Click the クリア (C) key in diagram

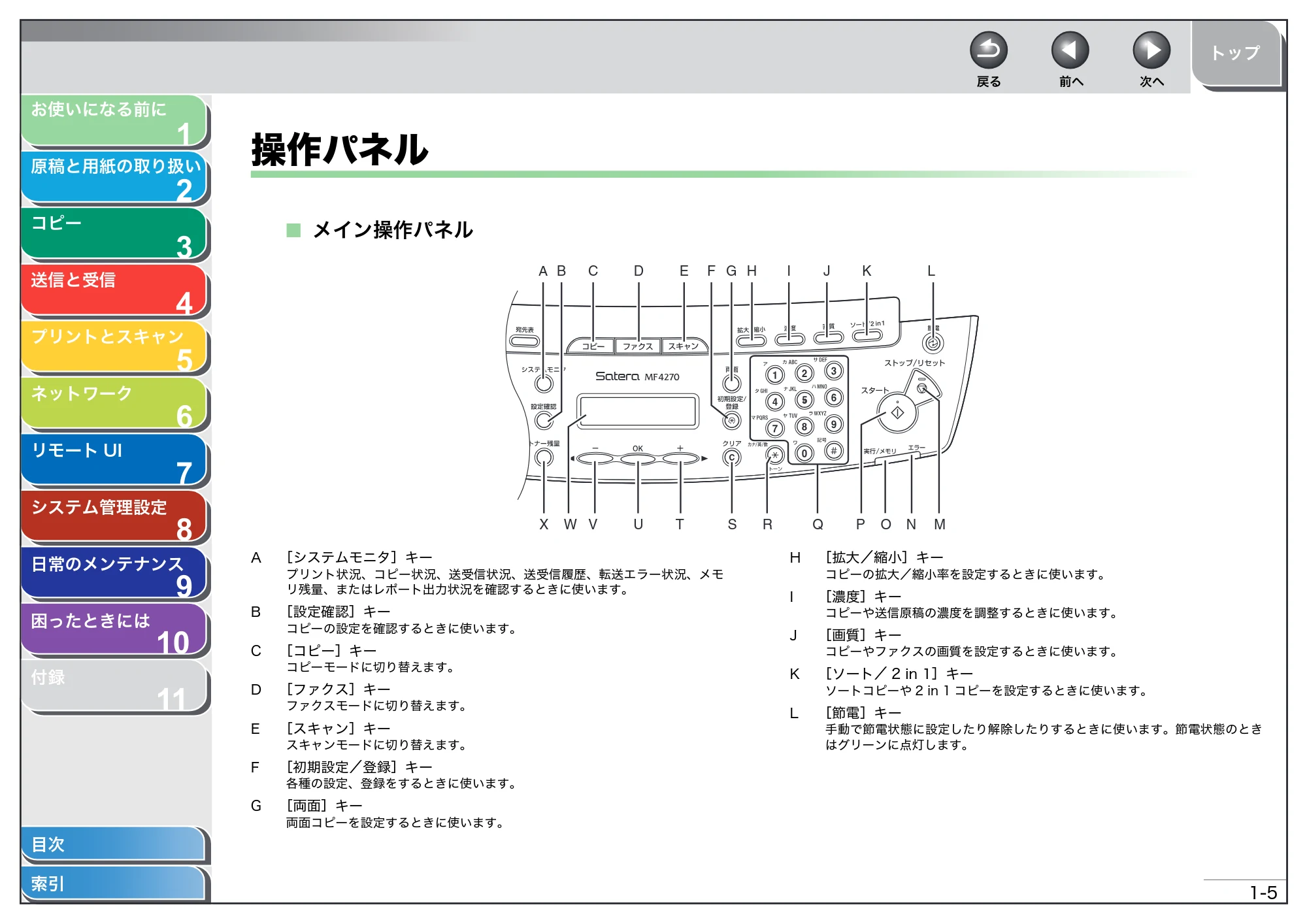(x=732, y=457)
